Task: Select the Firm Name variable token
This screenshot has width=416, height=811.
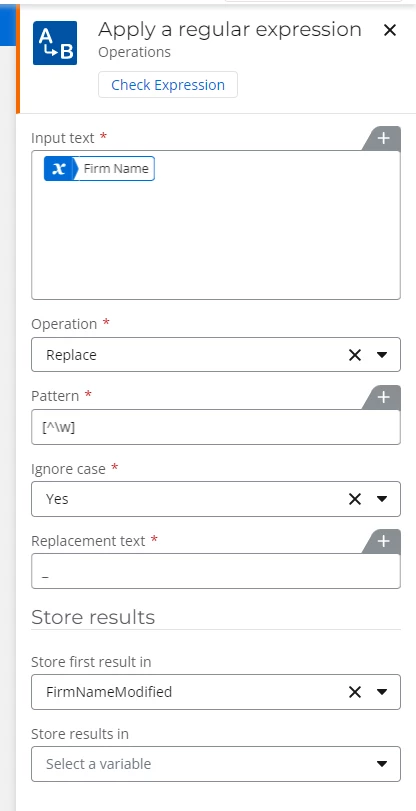Action: (99, 169)
